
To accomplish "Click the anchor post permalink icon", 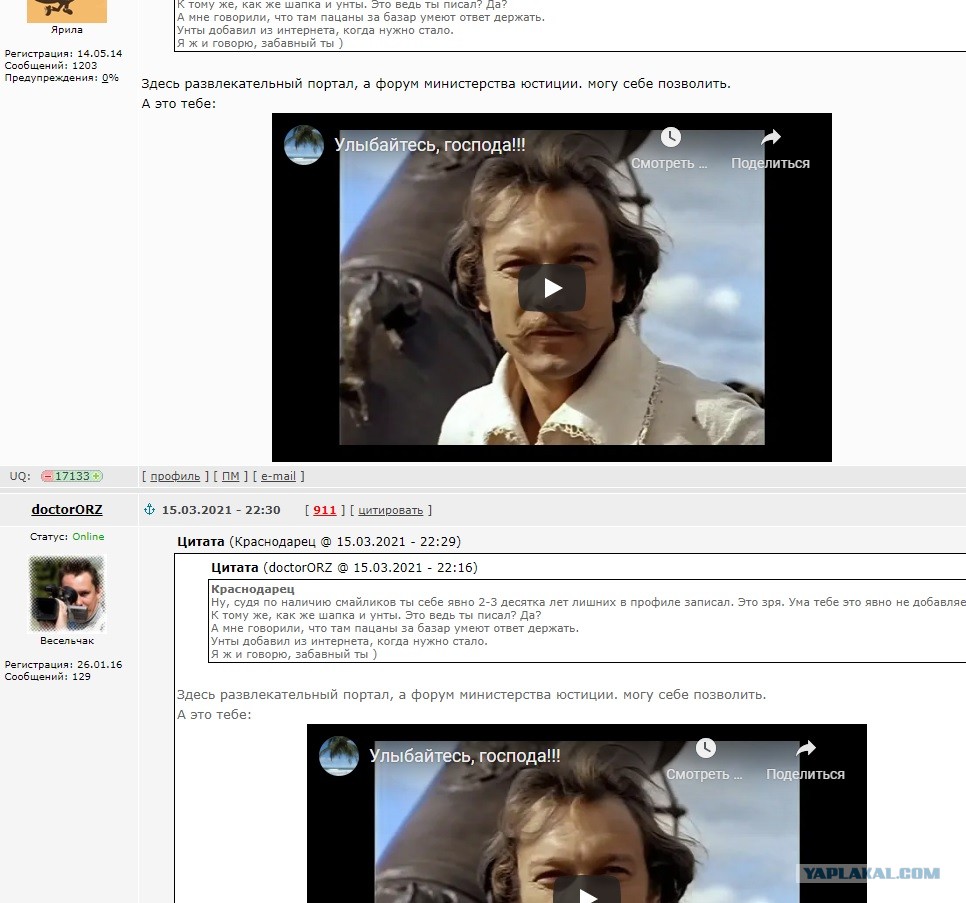I will (149, 509).
